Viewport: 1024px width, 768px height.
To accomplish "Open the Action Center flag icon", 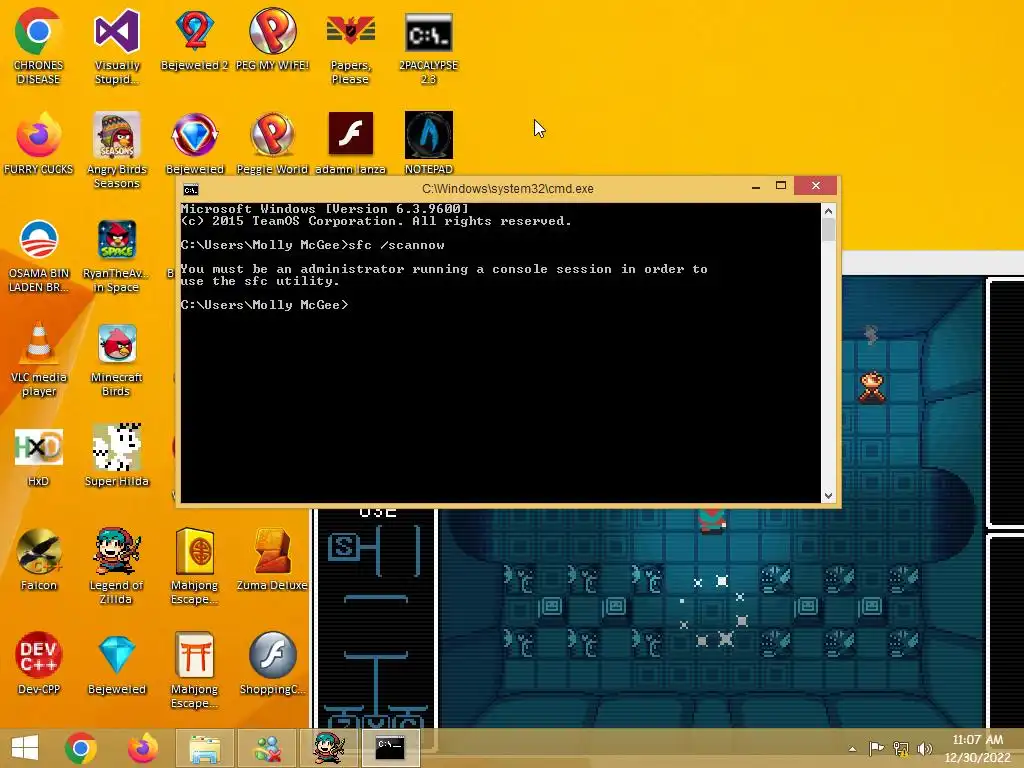I will click(876, 748).
